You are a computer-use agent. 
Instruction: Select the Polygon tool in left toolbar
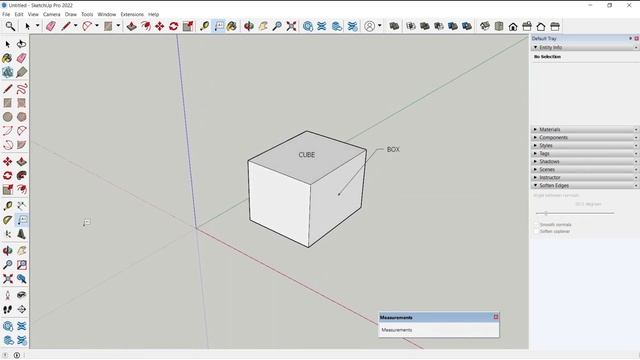(x=22, y=117)
